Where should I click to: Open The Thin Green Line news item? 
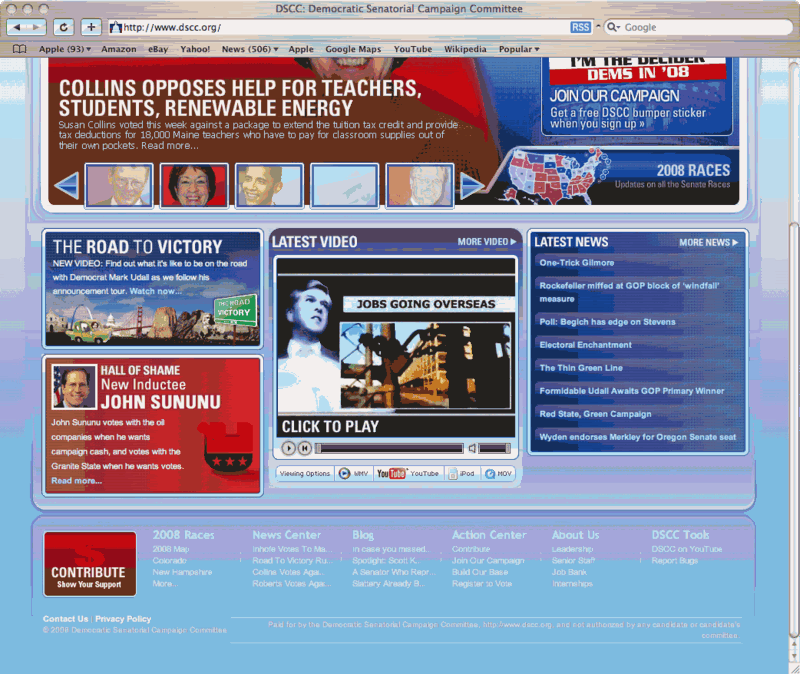click(581, 368)
